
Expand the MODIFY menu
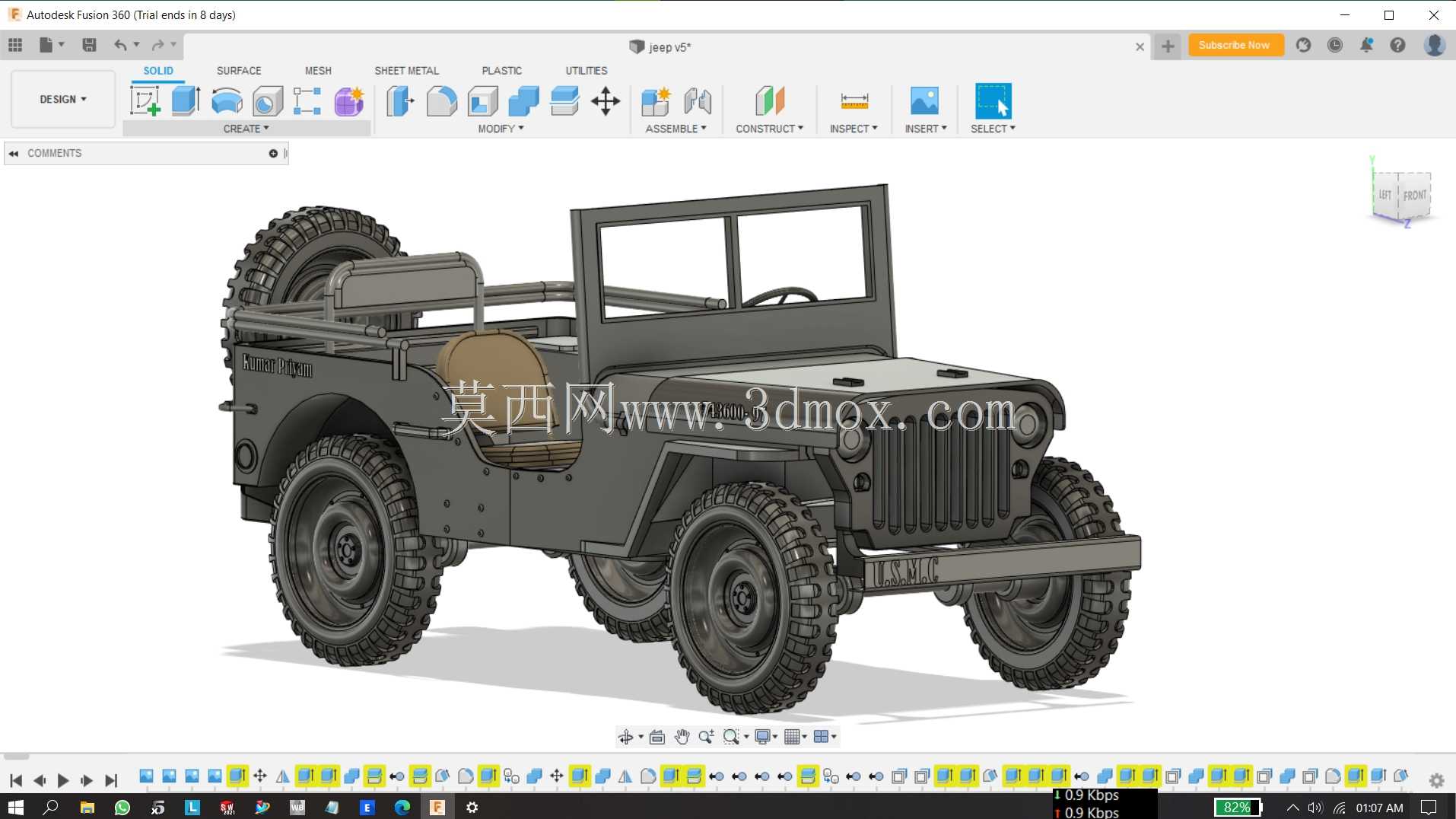click(501, 129)
